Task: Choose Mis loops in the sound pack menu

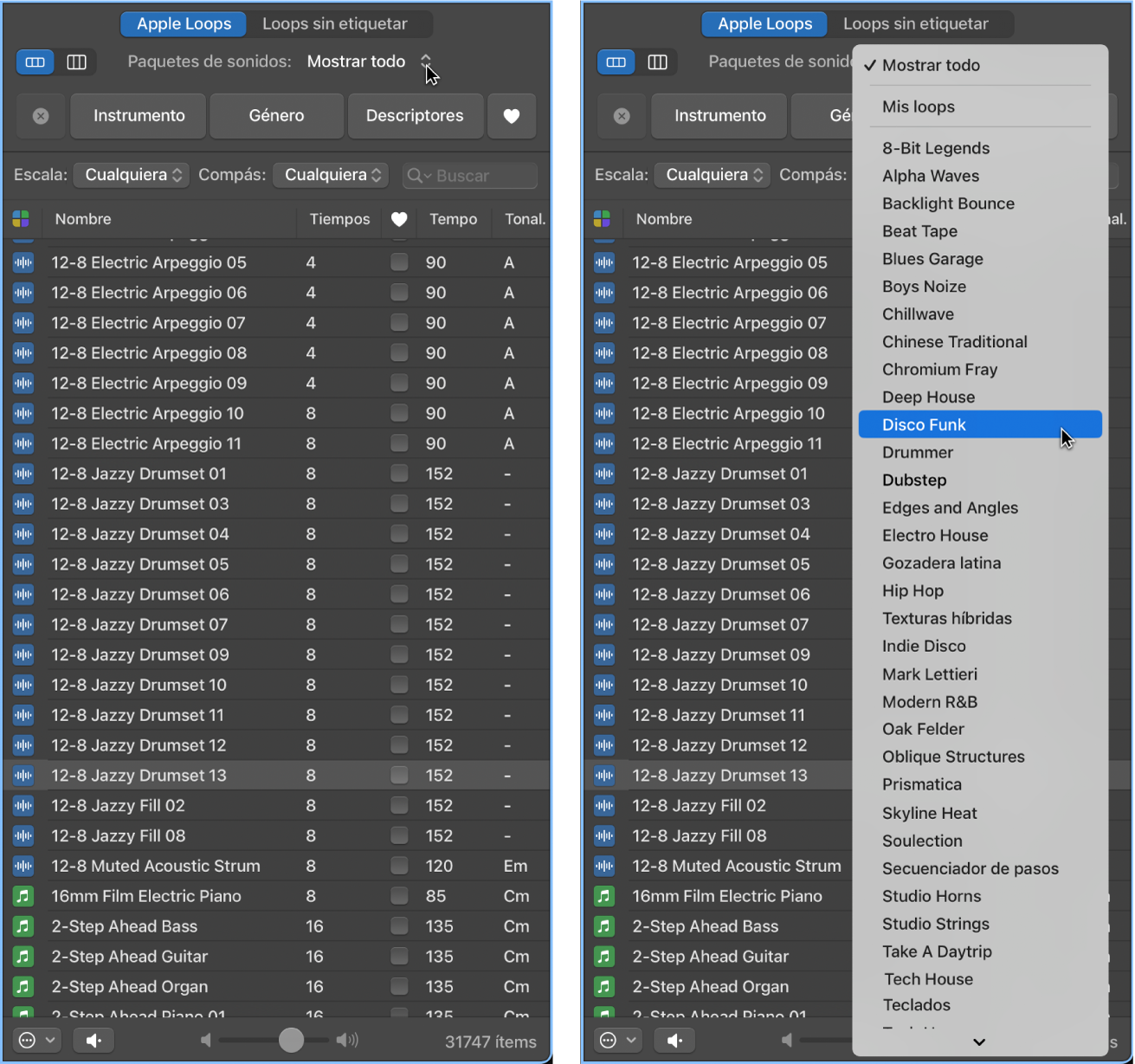Action: [x=980, y=106]
